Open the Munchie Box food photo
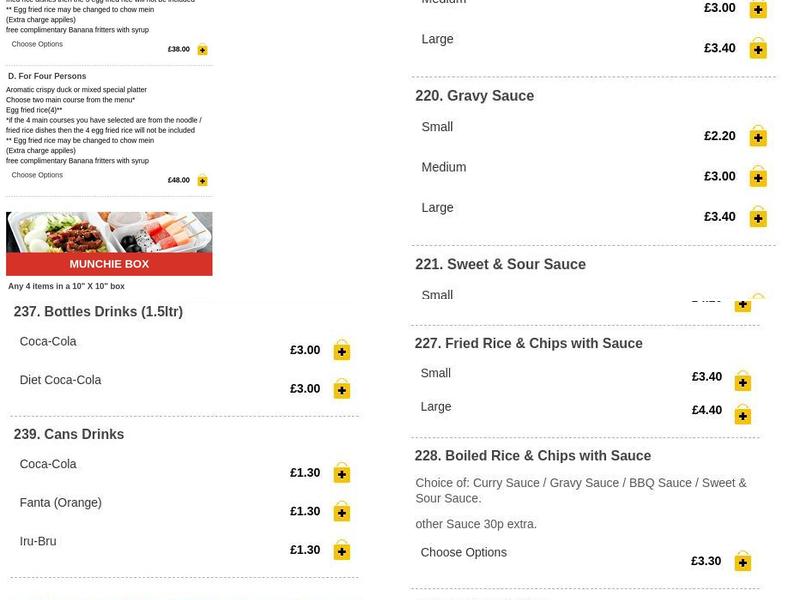Image resolution: width=800 pixels, height=600 pixels. click(109, 232)
